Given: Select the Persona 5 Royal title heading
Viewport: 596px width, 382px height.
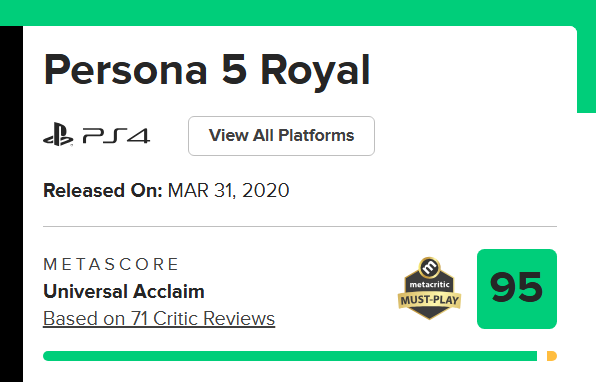Looking at the screenshot, I should coord(207,70).
